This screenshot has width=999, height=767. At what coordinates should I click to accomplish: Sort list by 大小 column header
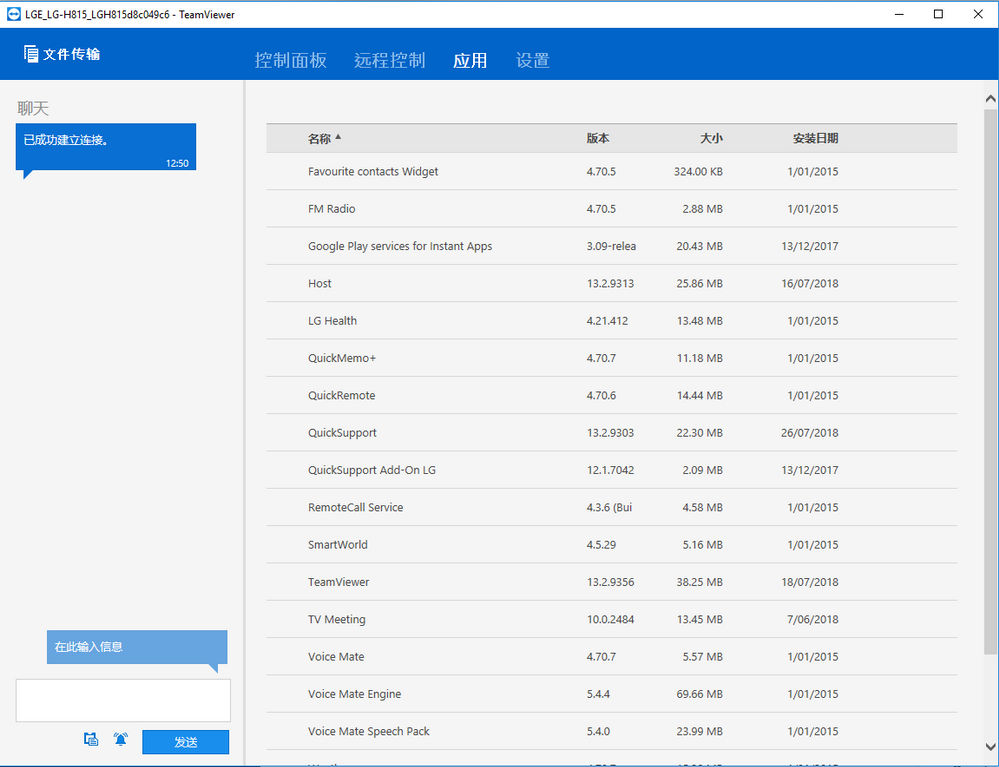(711, 138)
